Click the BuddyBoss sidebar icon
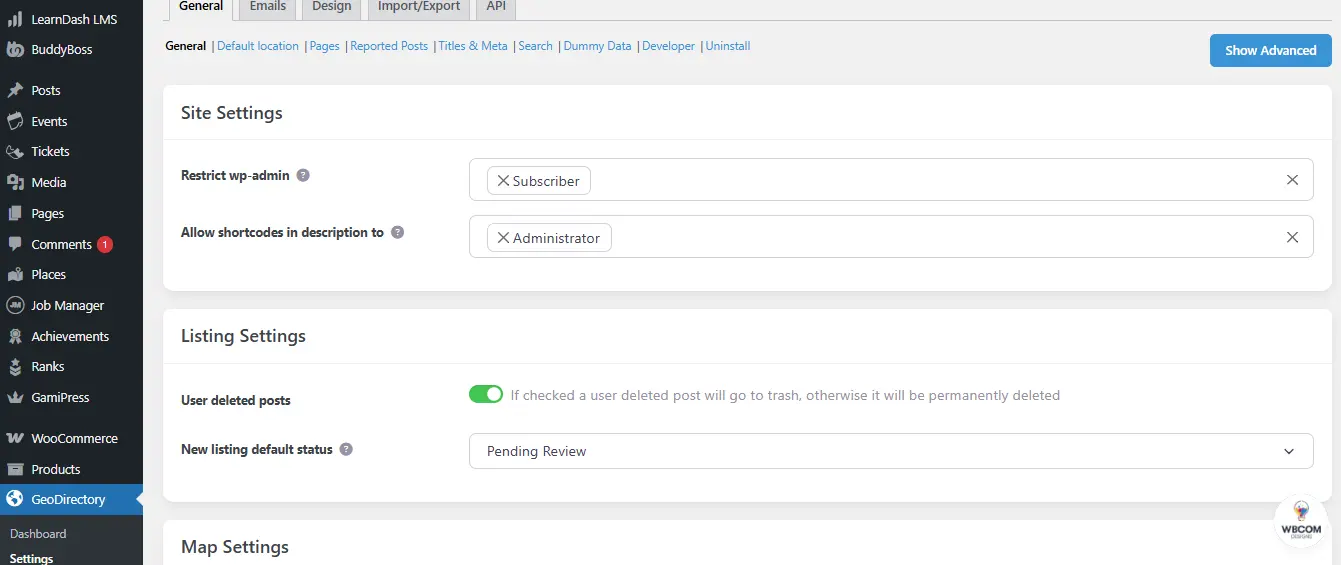Screen dimensions: 1341x565 coord(15,49)
